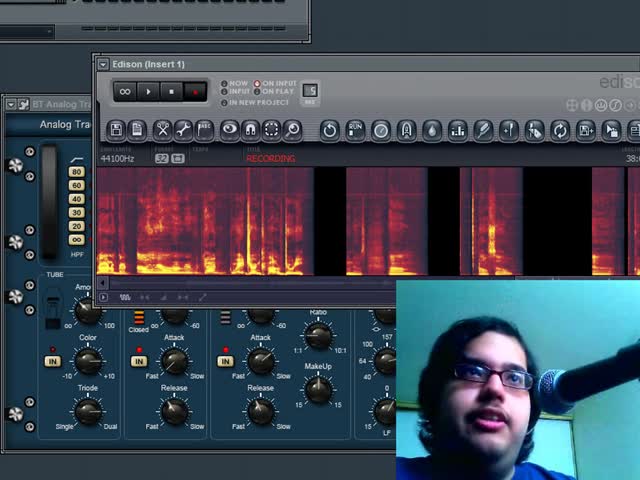
Task: Select the 80 HPF frequency button
Action: [76, 172]
